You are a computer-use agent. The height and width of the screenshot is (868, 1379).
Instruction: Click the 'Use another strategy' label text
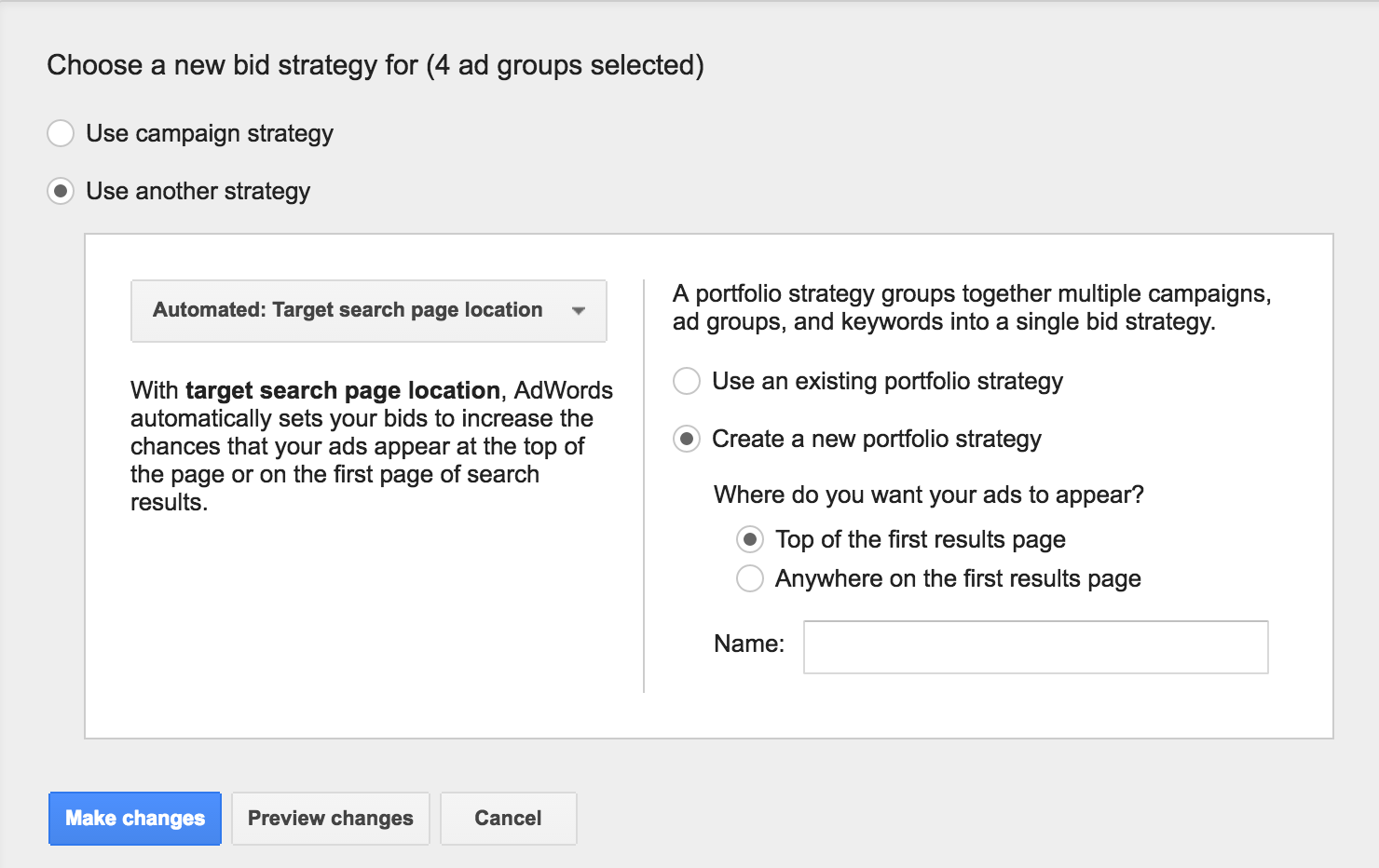pos(198,192)
